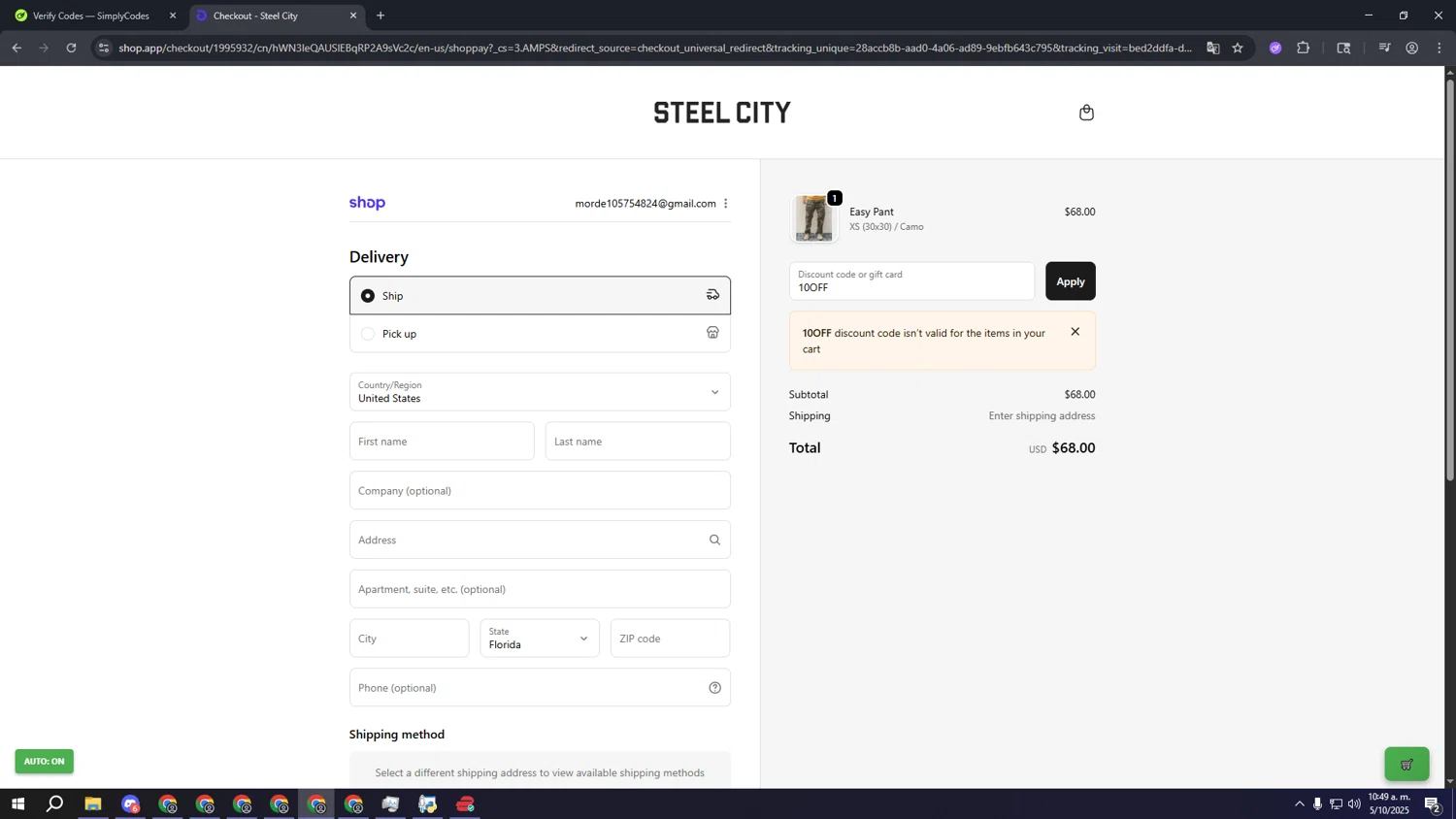The image size is (1456, 819).
Task: Click the email morde105754824@gmail.com
Action: [645, 204]
